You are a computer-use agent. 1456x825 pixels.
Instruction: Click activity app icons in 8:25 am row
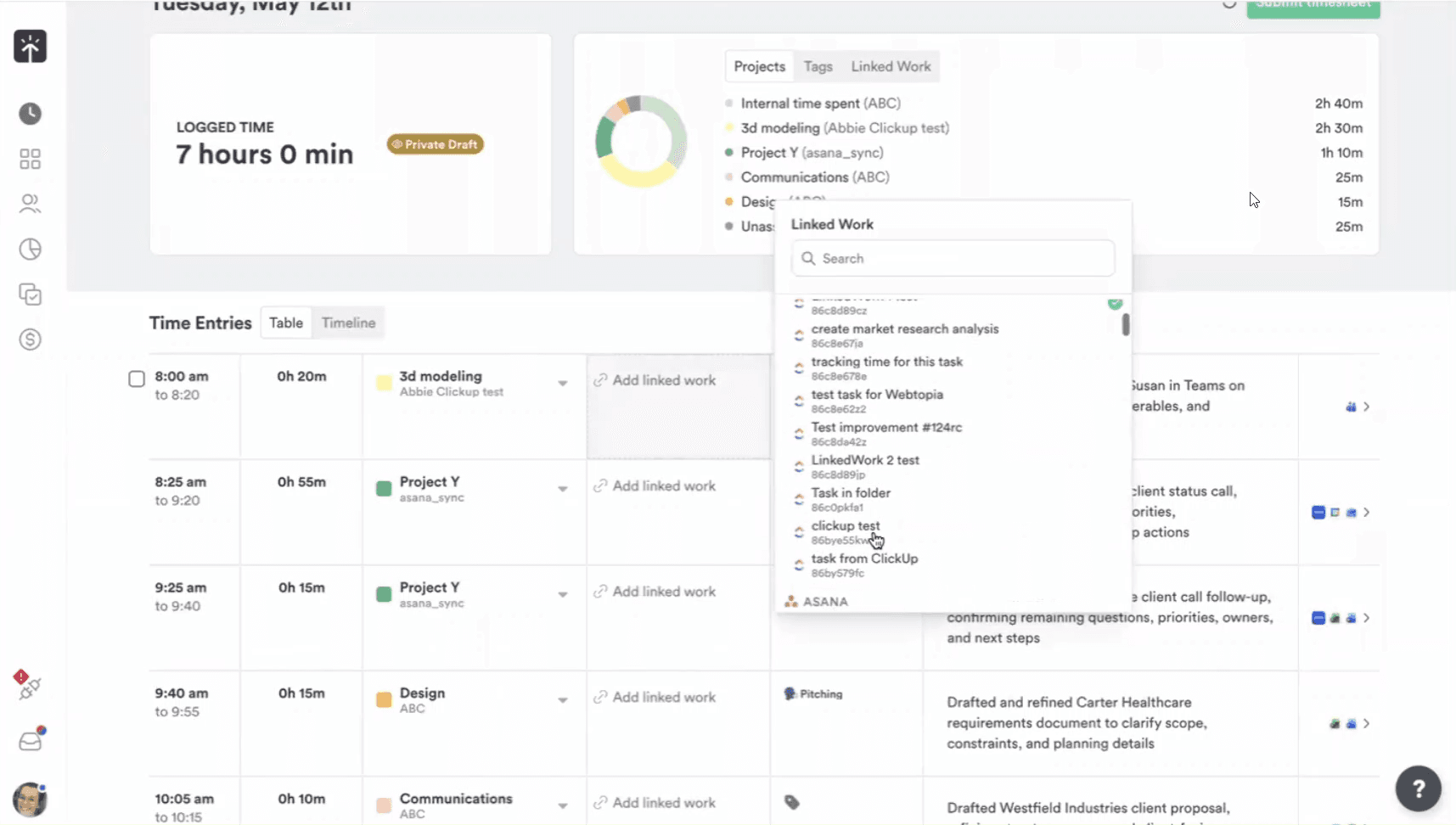1335,513
